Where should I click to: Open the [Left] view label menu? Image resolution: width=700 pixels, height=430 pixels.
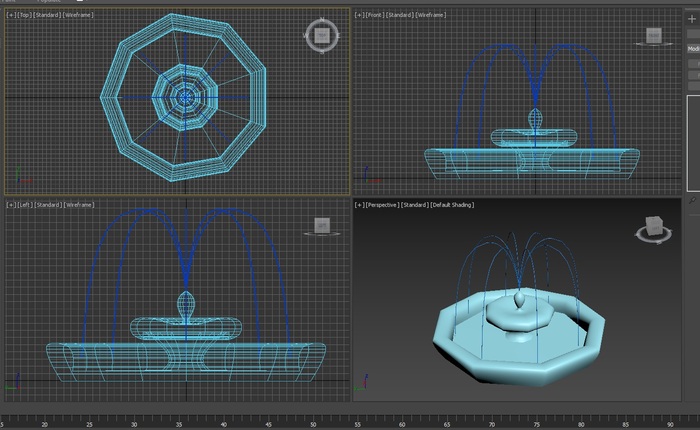tap(26, 205)
